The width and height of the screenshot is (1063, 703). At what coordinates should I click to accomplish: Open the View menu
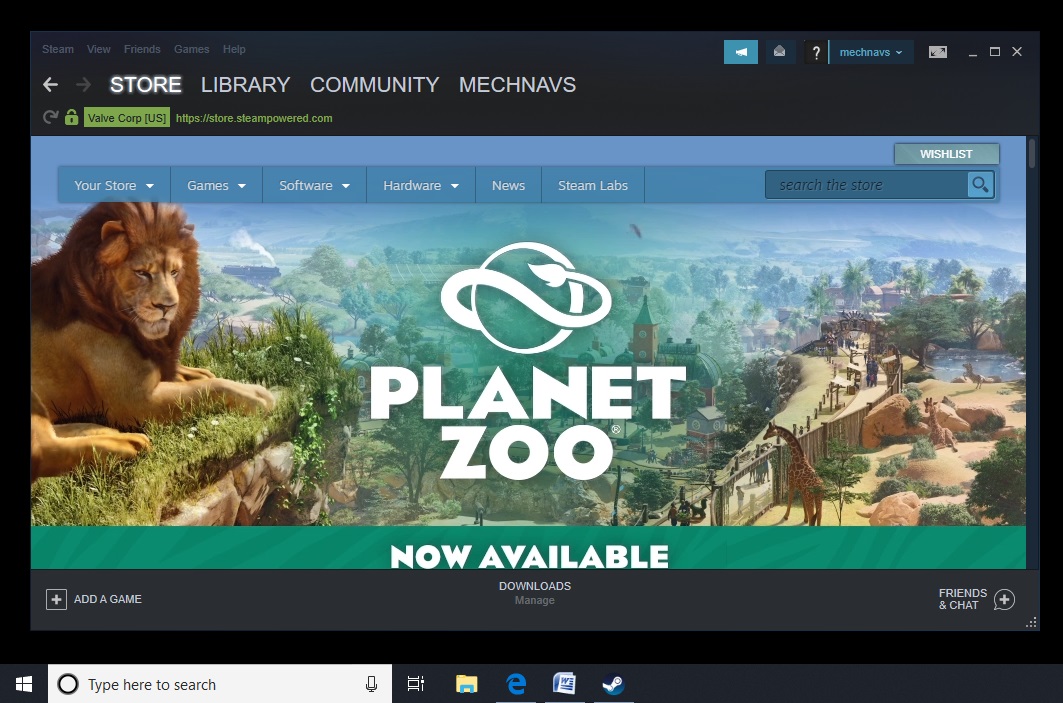pyautogui.click(x=98, y=49)
